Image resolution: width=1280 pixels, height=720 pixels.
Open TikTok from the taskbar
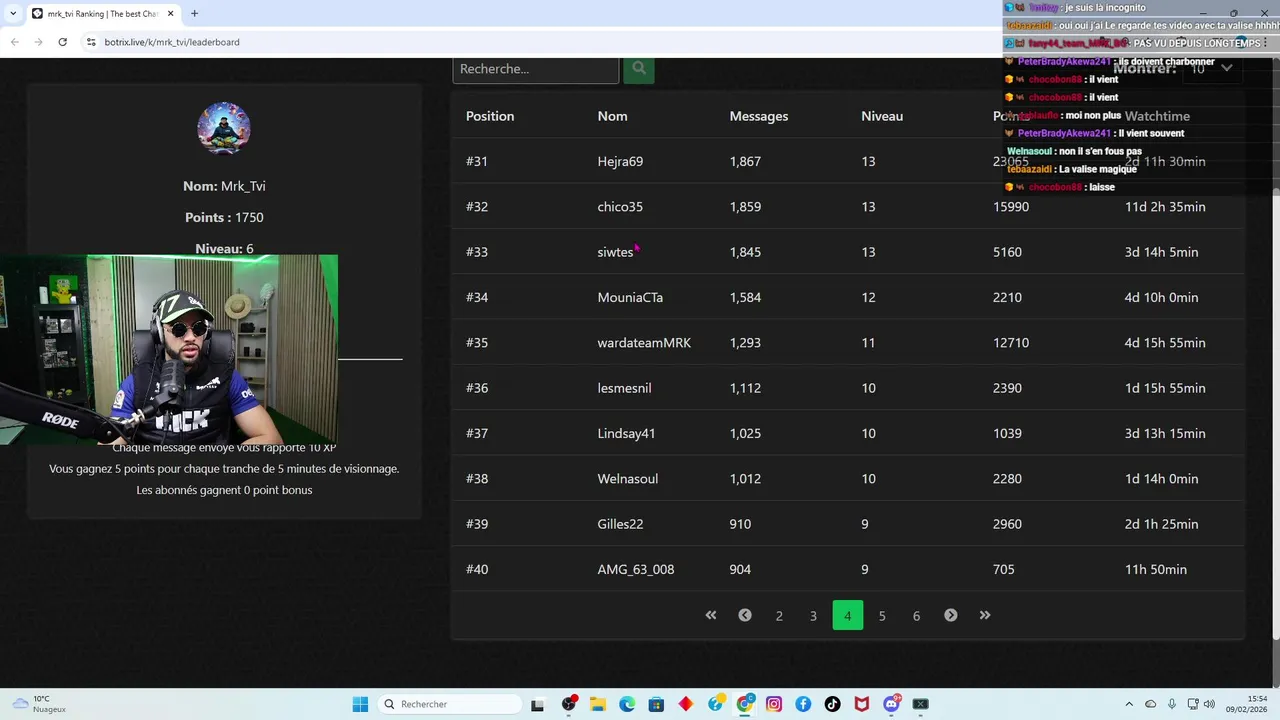832,704
